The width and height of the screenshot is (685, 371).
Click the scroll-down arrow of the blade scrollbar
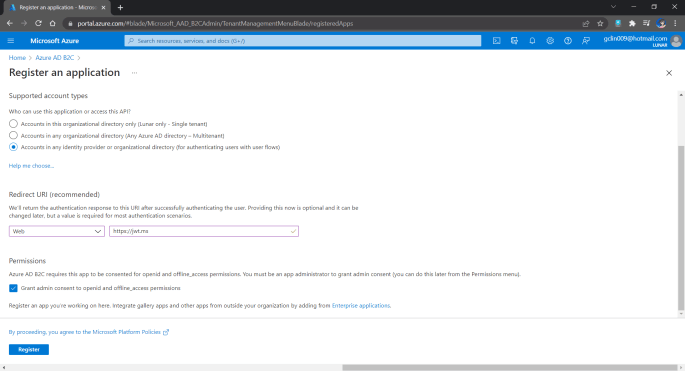click(x=681, y=314)
